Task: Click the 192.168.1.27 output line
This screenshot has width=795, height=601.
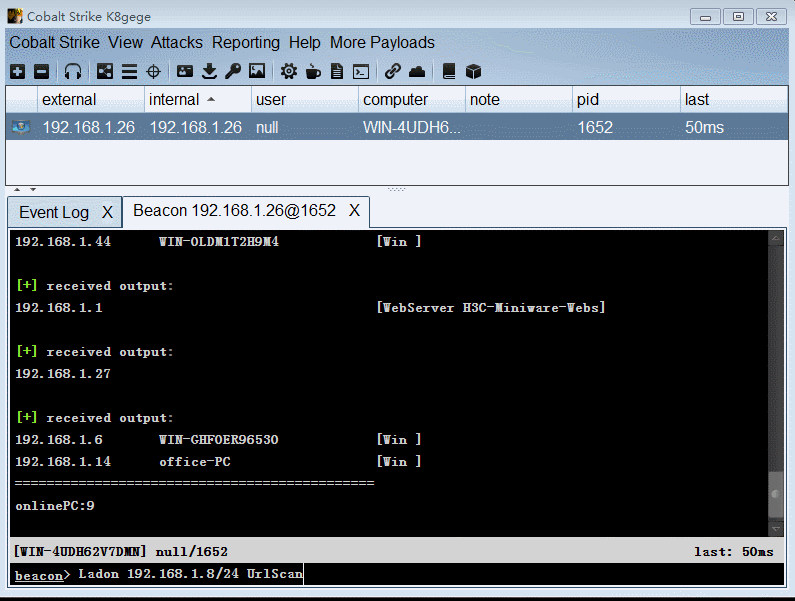Action: pyautogui.click(x=63, y=374)
